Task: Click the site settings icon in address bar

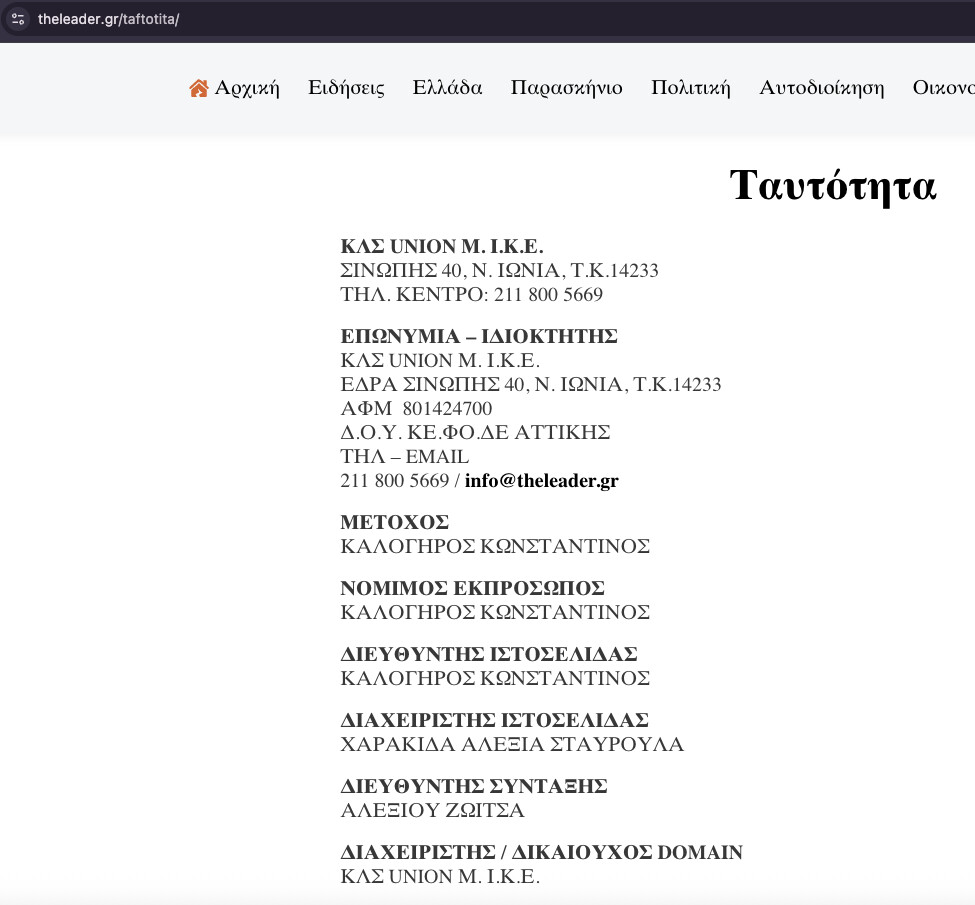Action: coord(18,19)
